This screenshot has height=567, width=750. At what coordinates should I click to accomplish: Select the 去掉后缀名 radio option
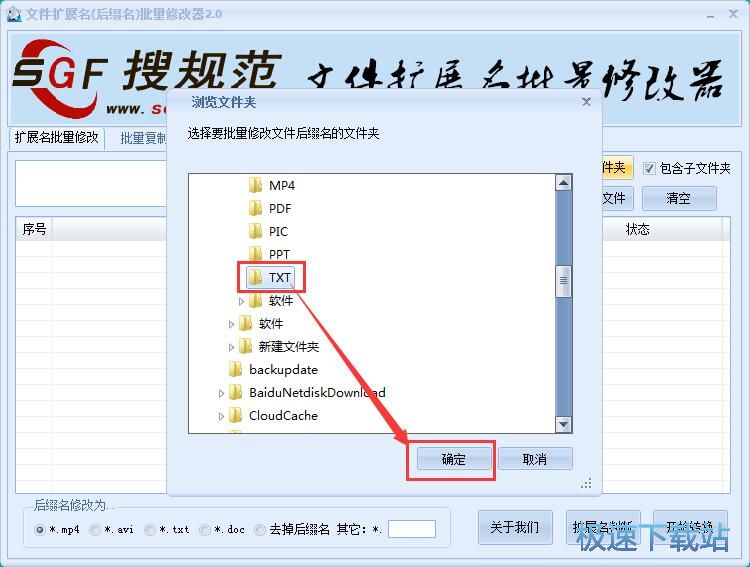click(260, 530)
